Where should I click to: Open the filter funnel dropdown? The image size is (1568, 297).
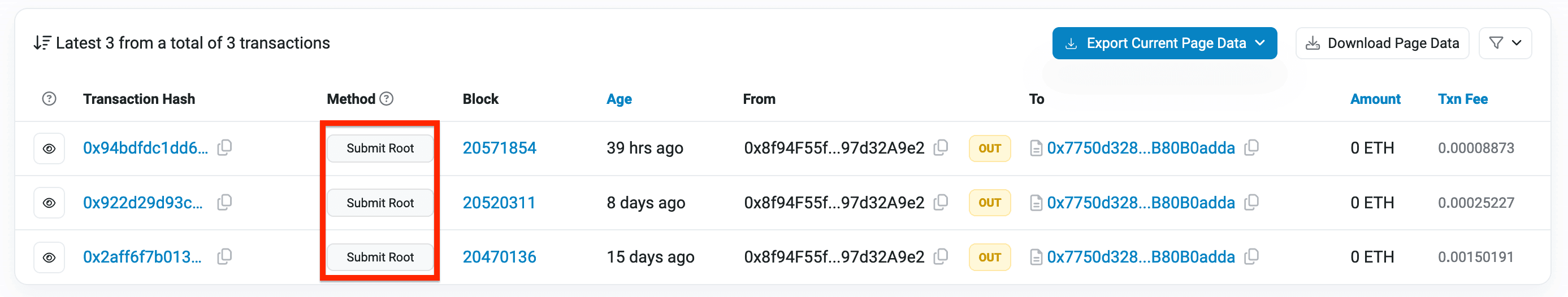point(1505,43)
